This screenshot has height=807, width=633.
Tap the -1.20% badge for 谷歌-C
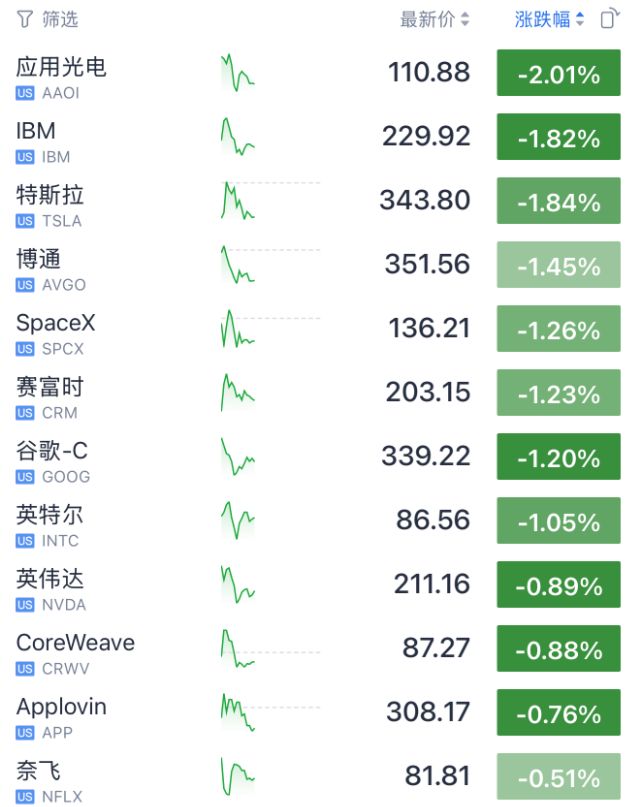[558, 457]
